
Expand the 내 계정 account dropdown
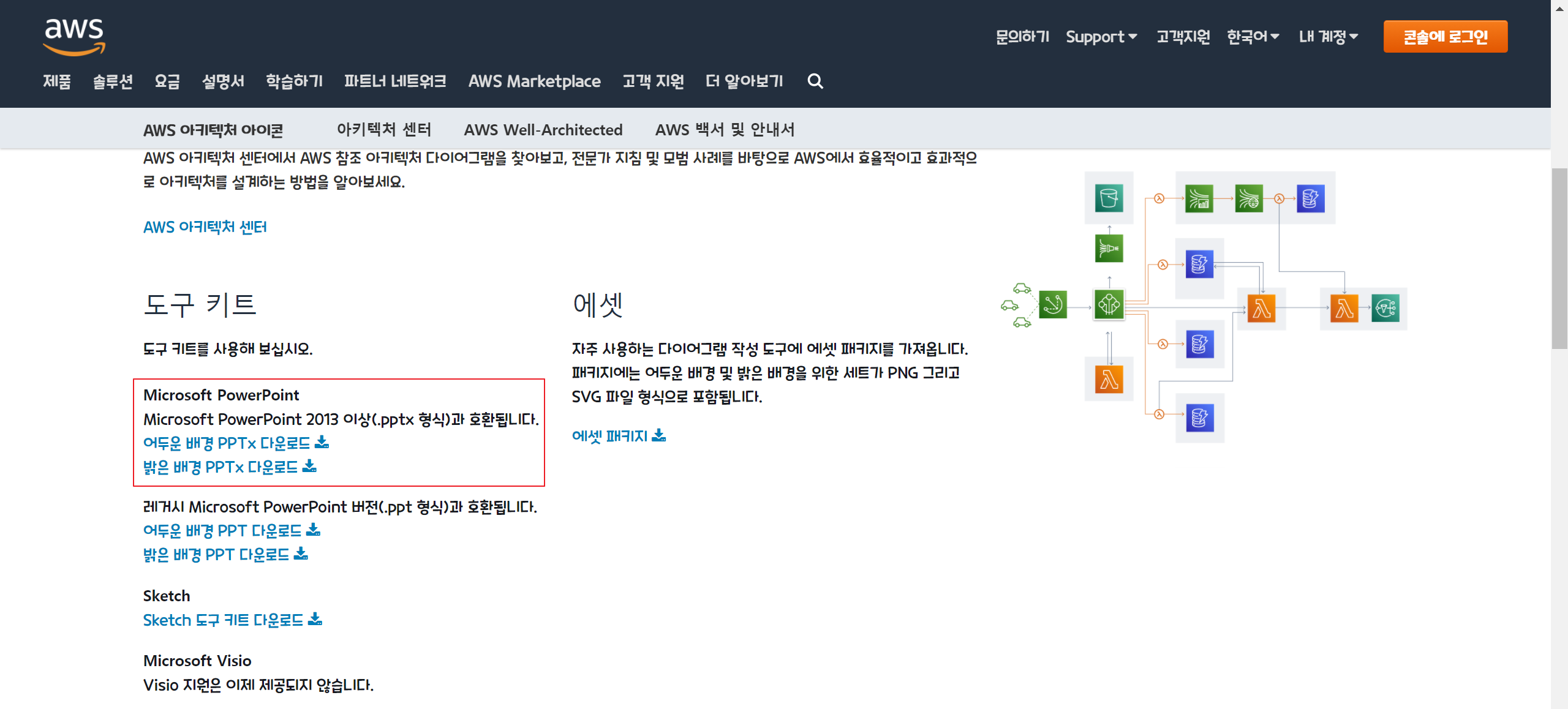(x=1328, y=37)
